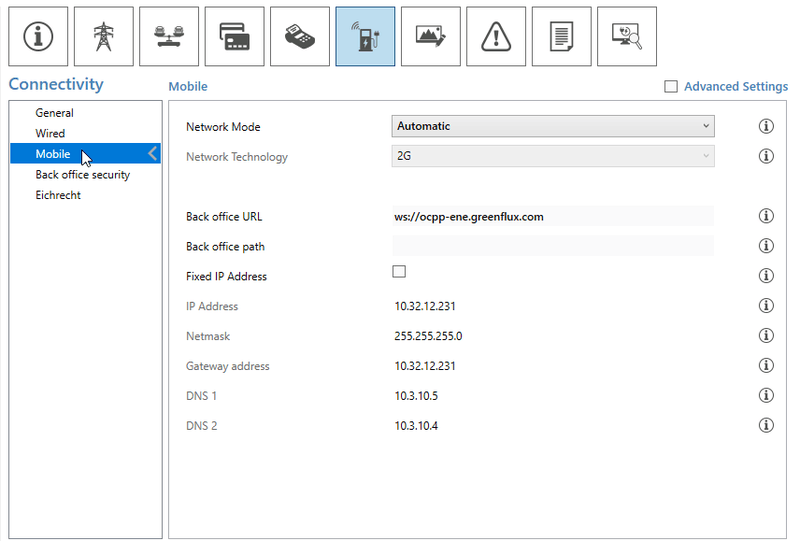Open the Information section icon
This screenshot has height=541, width=800.
38,36
